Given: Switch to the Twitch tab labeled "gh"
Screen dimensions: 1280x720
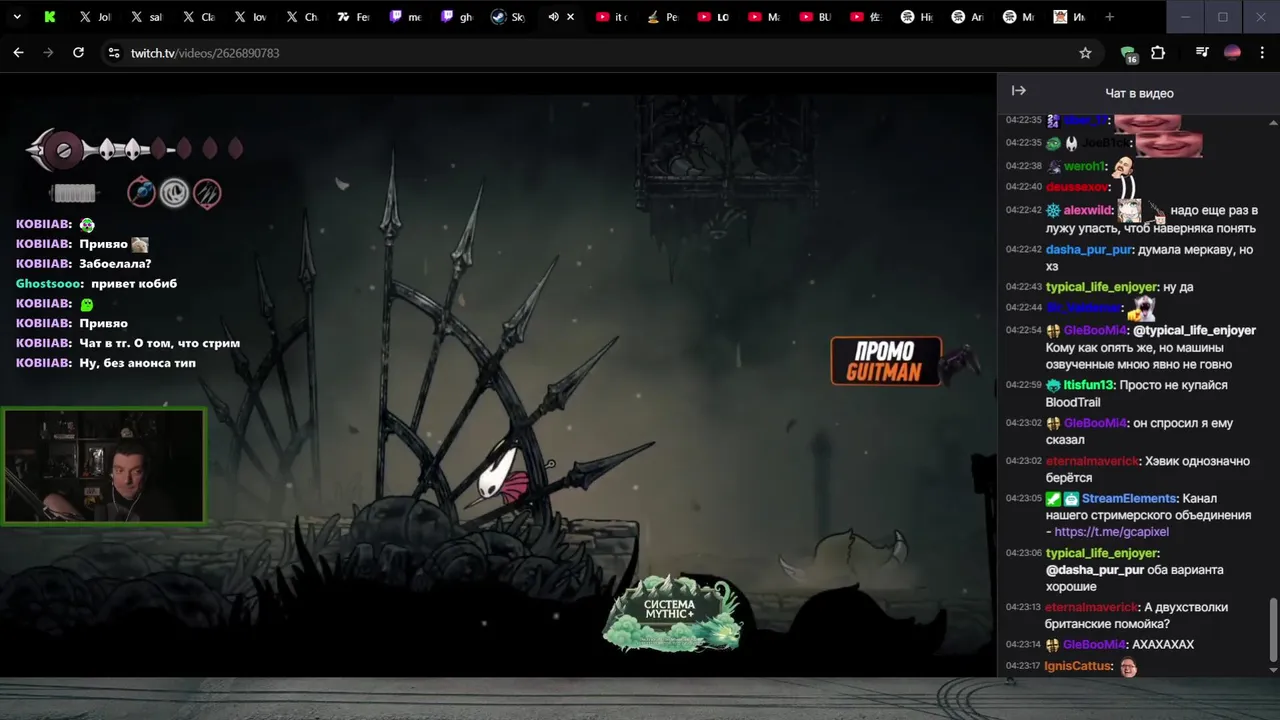Looking at the screenshot, I should click(x=457, y=17).
